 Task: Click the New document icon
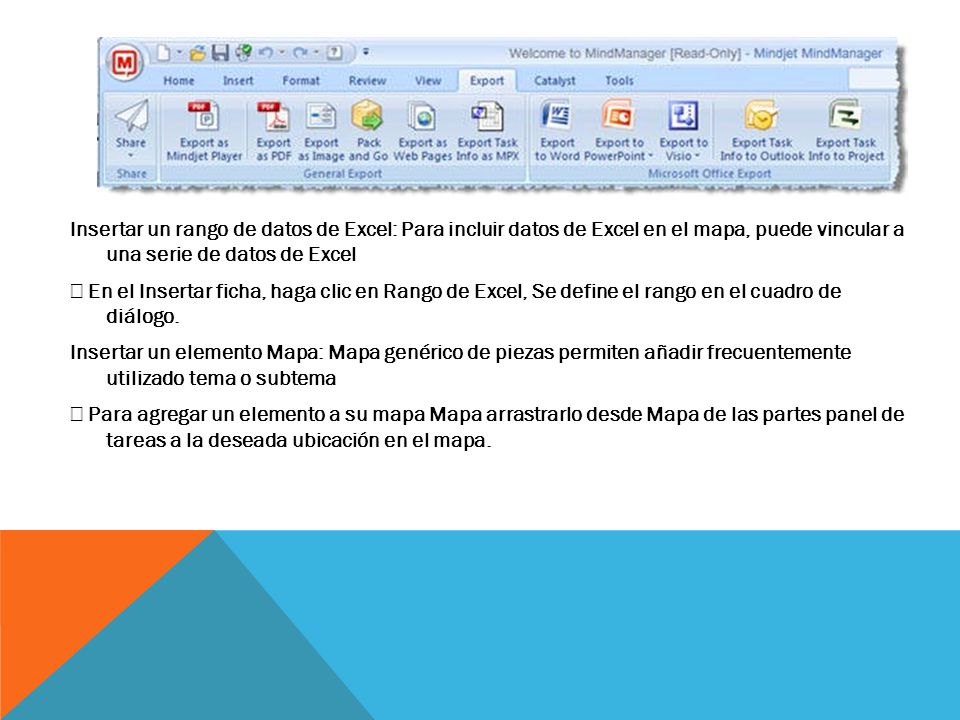[x=163, y=53]
